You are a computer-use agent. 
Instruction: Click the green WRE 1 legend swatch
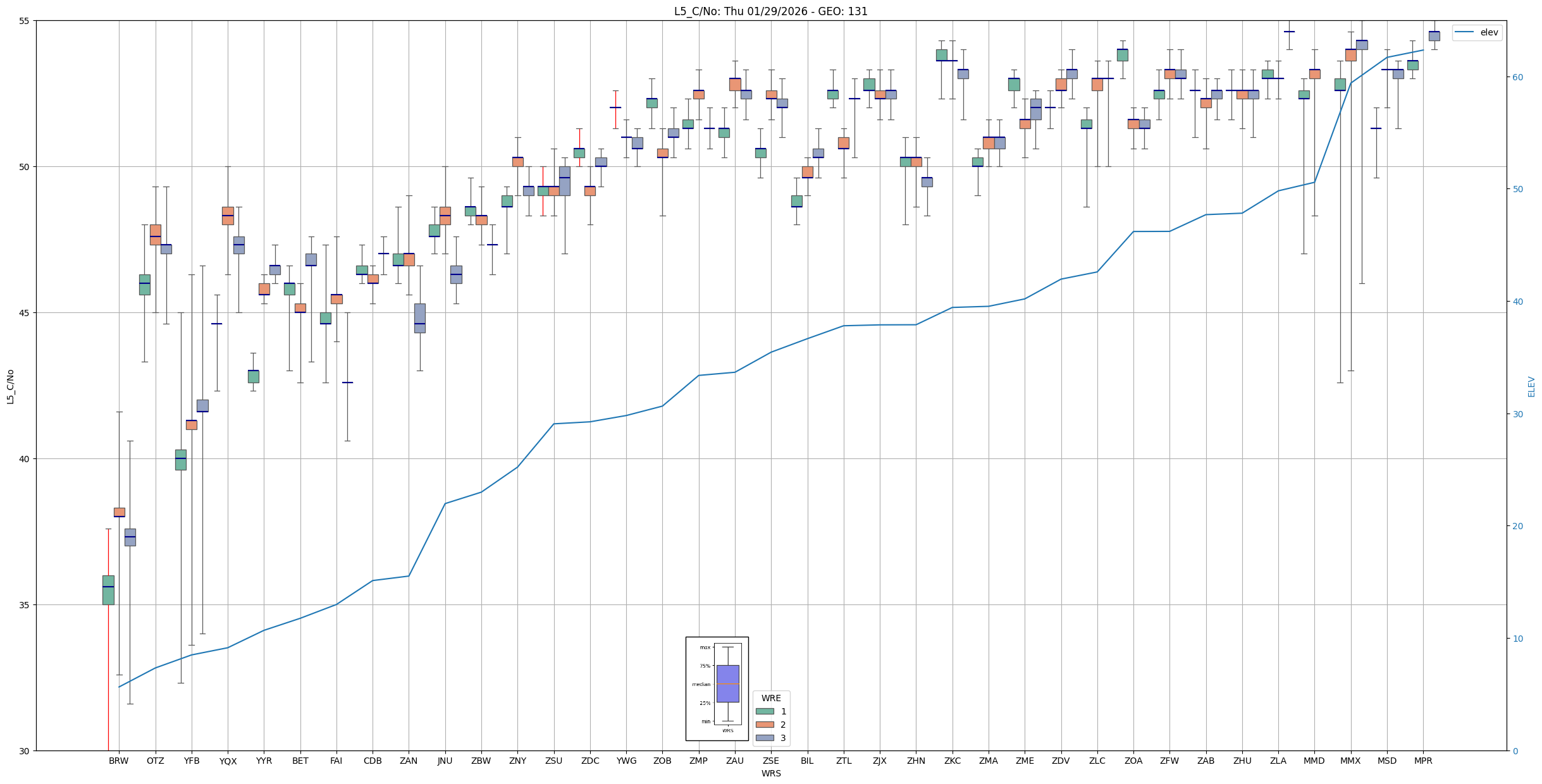(x=765, y=711)
